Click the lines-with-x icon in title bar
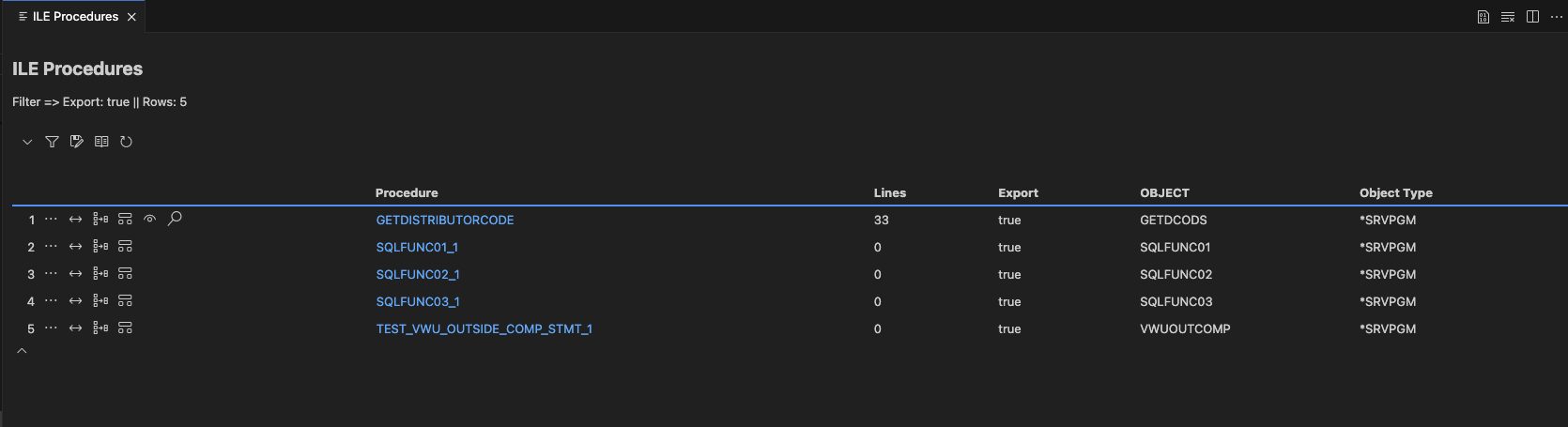1568x427 pixels. (x=1508, y=17)
